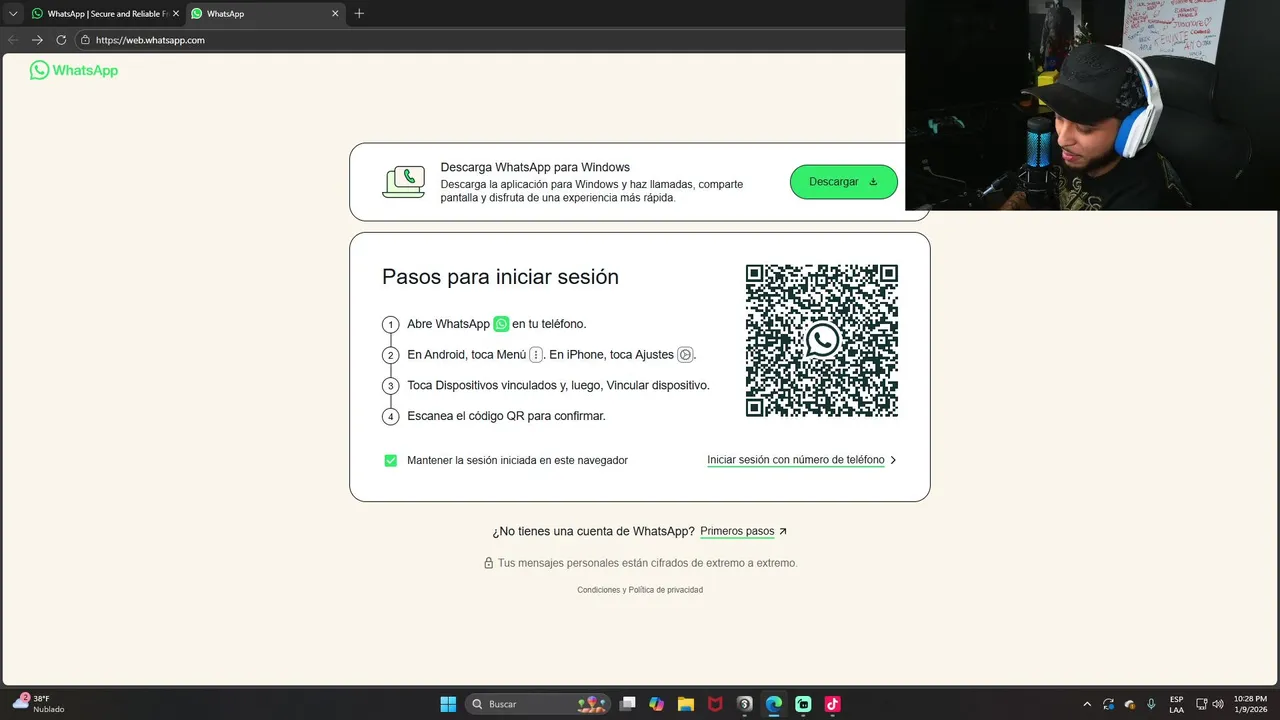The width and height of the screenshot is (1280, 720).
Task: Click the arrow icon beside Primeros pasos
Action: (783, 531)
